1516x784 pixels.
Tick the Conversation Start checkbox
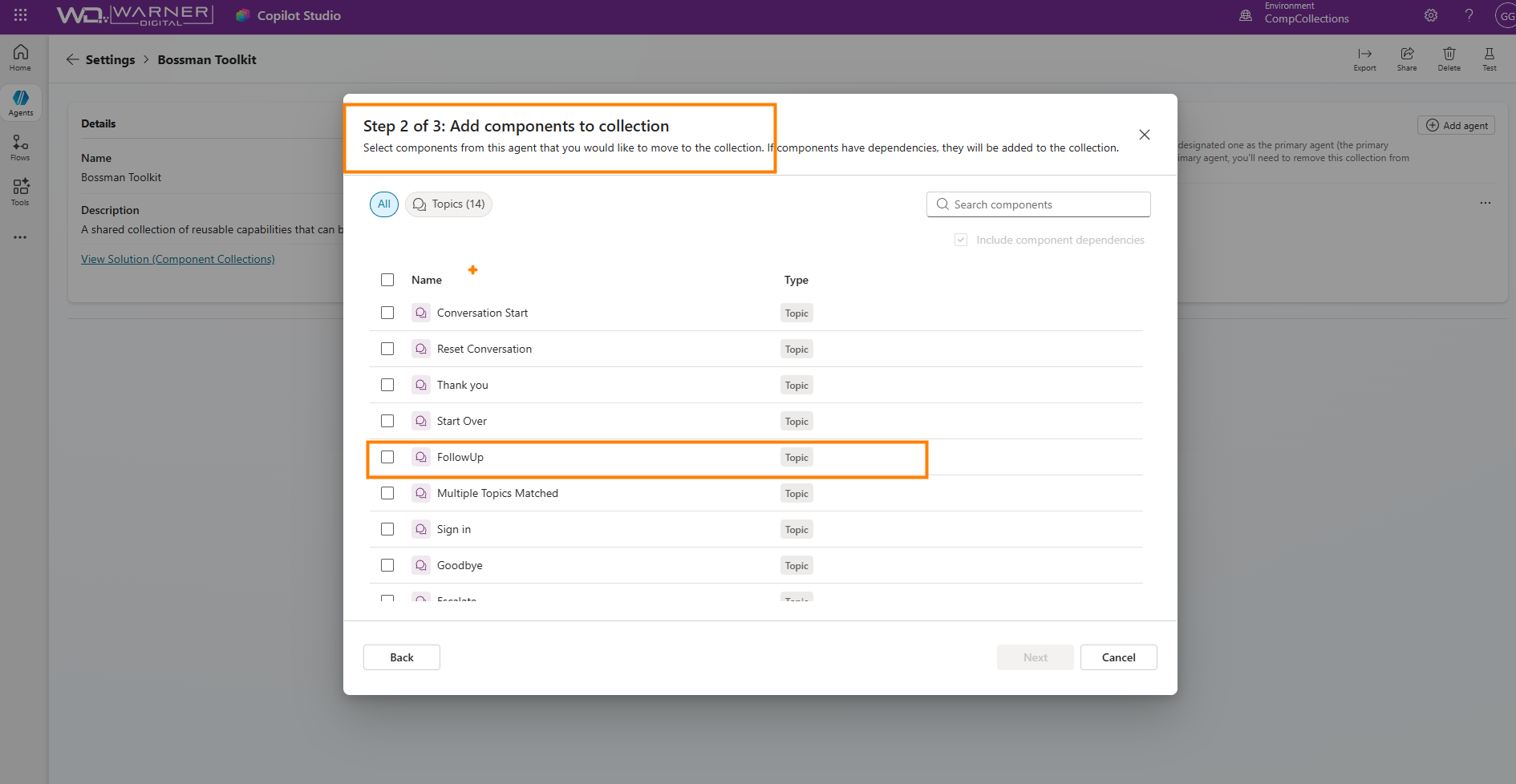(x=387, y=313)
